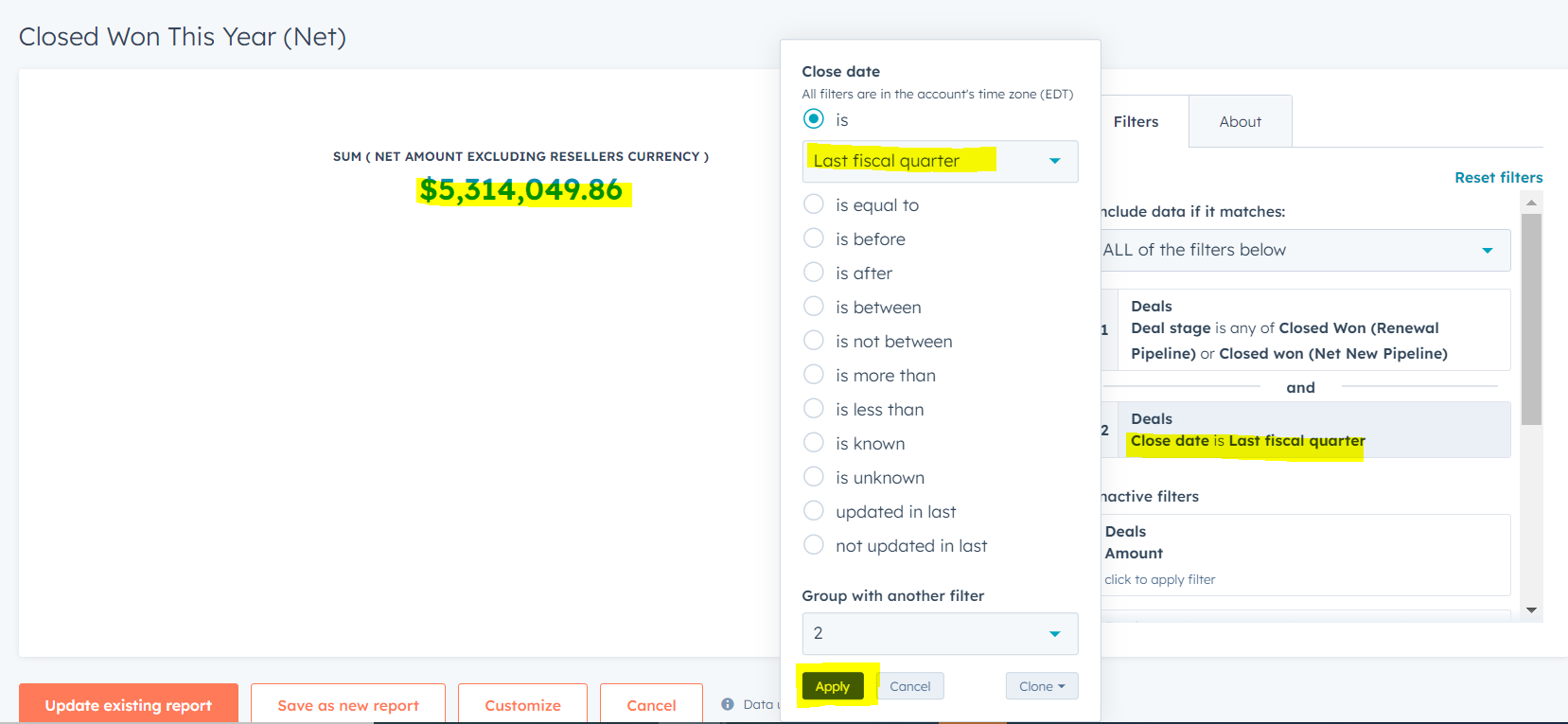This screenshot has width=1568, height=724.
Task: Click the filters panel scrollbar thumb
Action: point(1531,319)
